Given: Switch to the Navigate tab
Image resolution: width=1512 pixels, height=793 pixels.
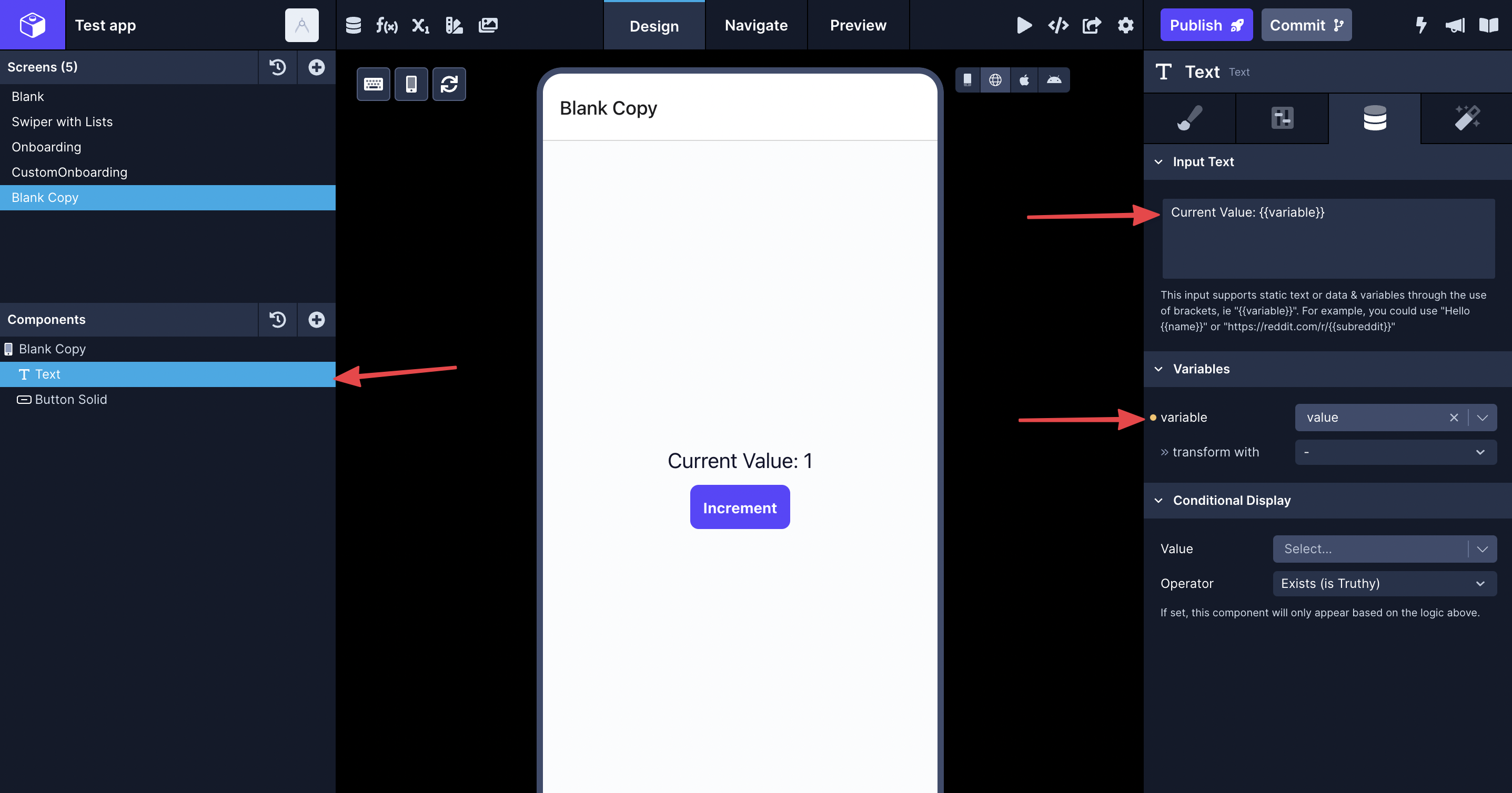Looking at the screenshot, I should tap(756, 25).
